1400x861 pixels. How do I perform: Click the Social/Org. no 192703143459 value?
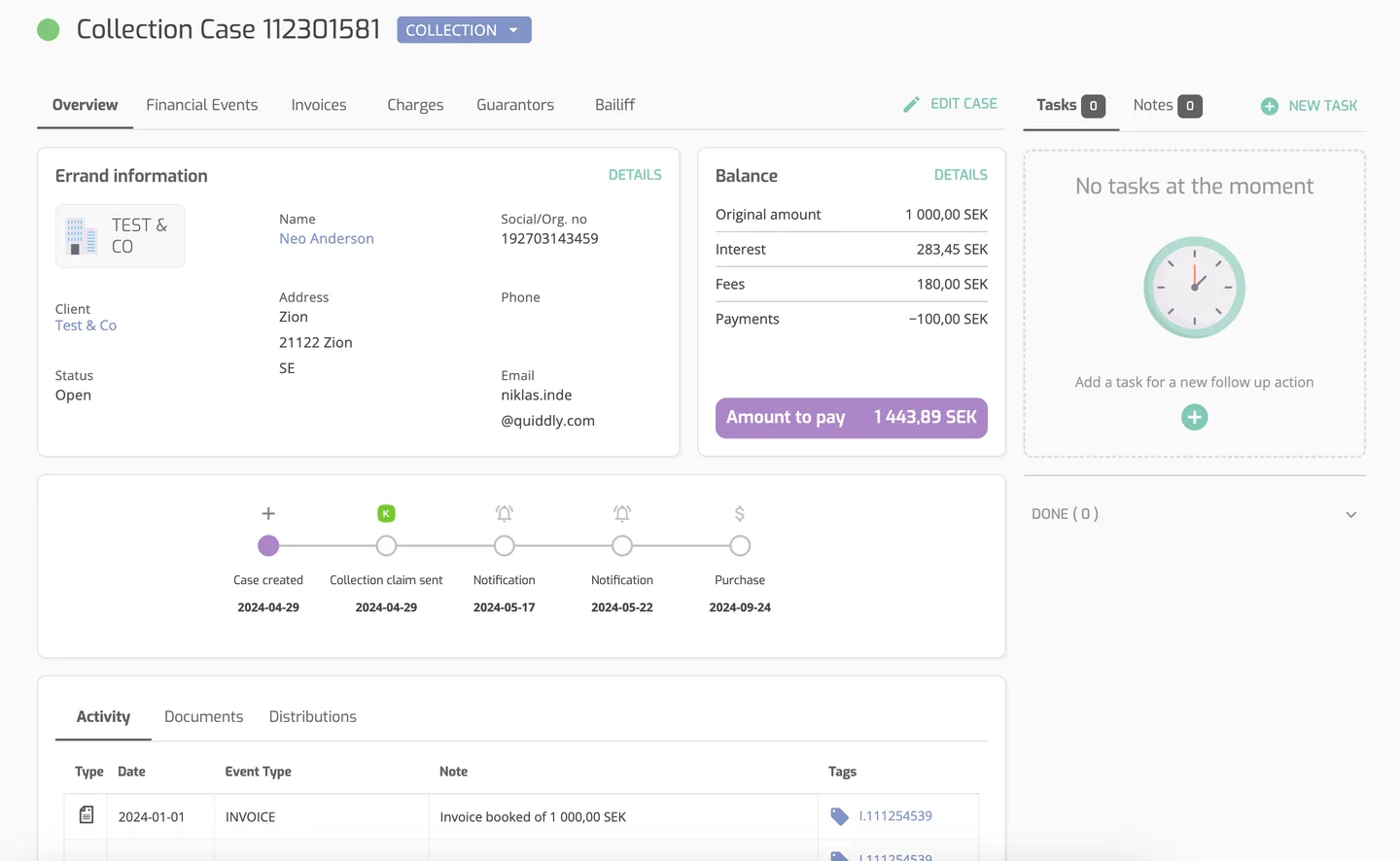549,238
